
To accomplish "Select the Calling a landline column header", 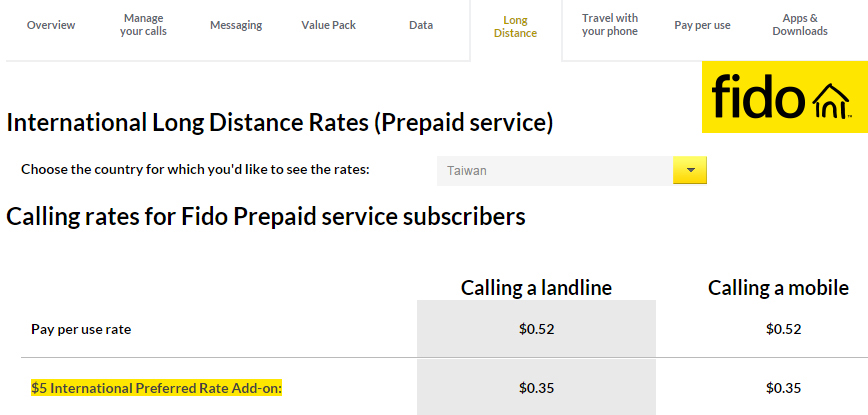I will point(536,288).
